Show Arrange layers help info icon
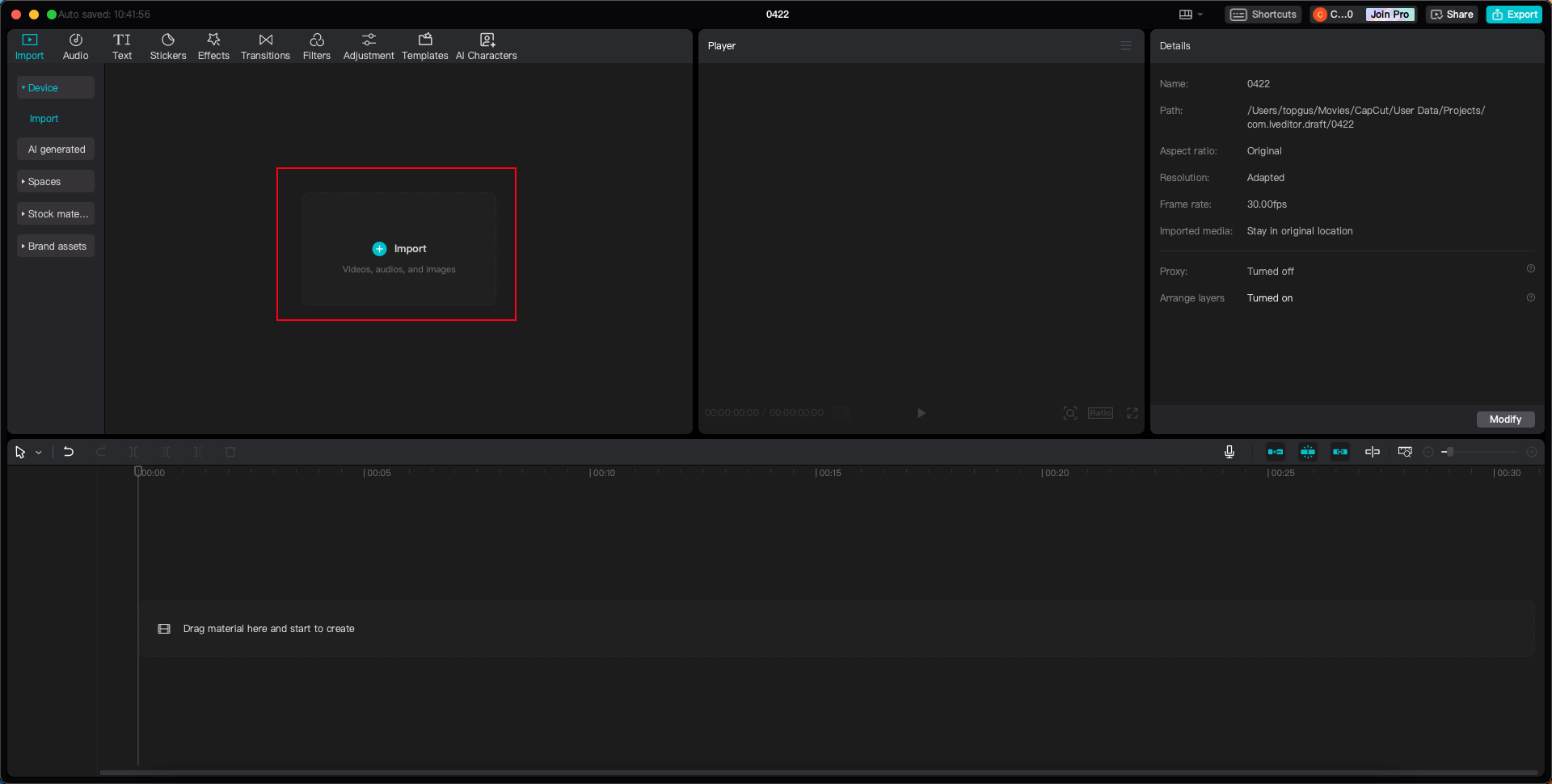1552x784 pixels. (x=1530, y=297)
